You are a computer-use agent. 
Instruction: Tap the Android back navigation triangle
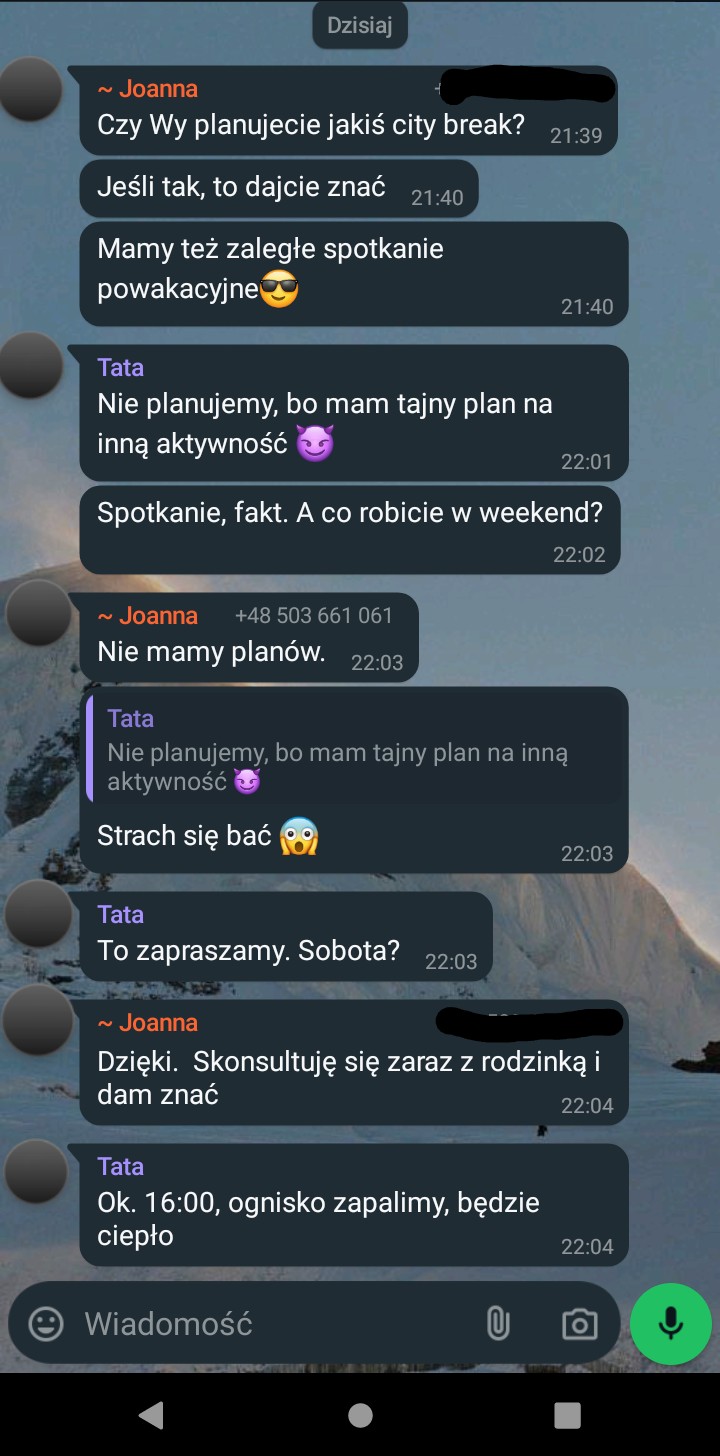point(151,1414)
